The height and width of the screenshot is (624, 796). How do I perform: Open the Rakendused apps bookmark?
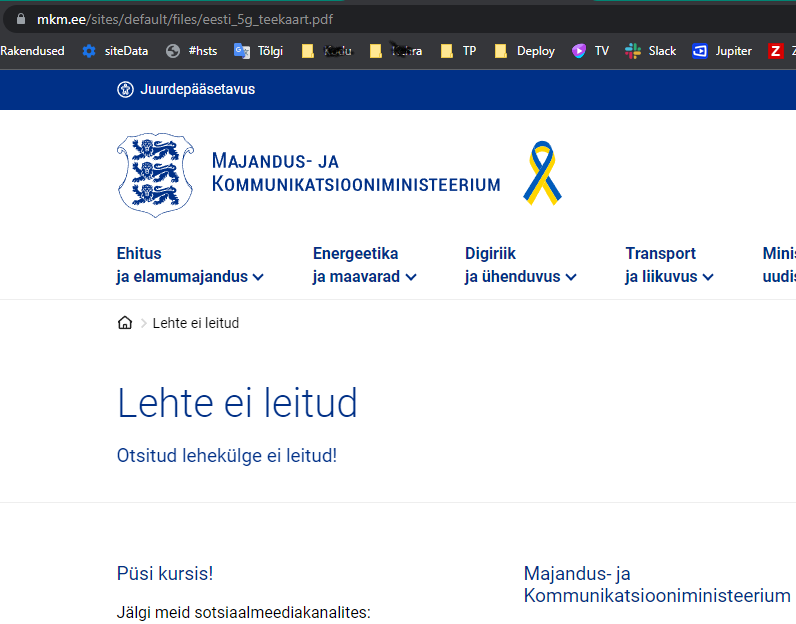[32, 51]
